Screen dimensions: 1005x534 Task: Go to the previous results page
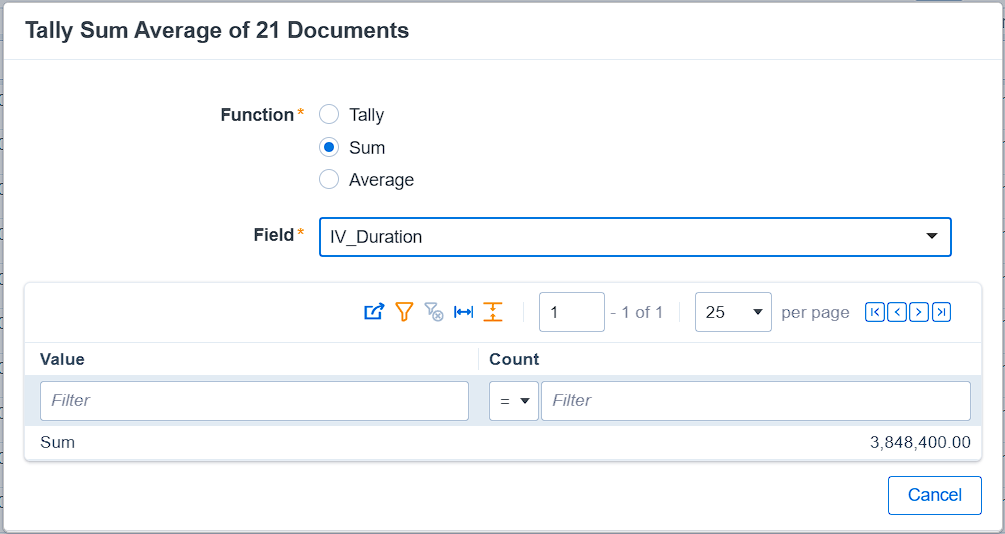point(897,312)
